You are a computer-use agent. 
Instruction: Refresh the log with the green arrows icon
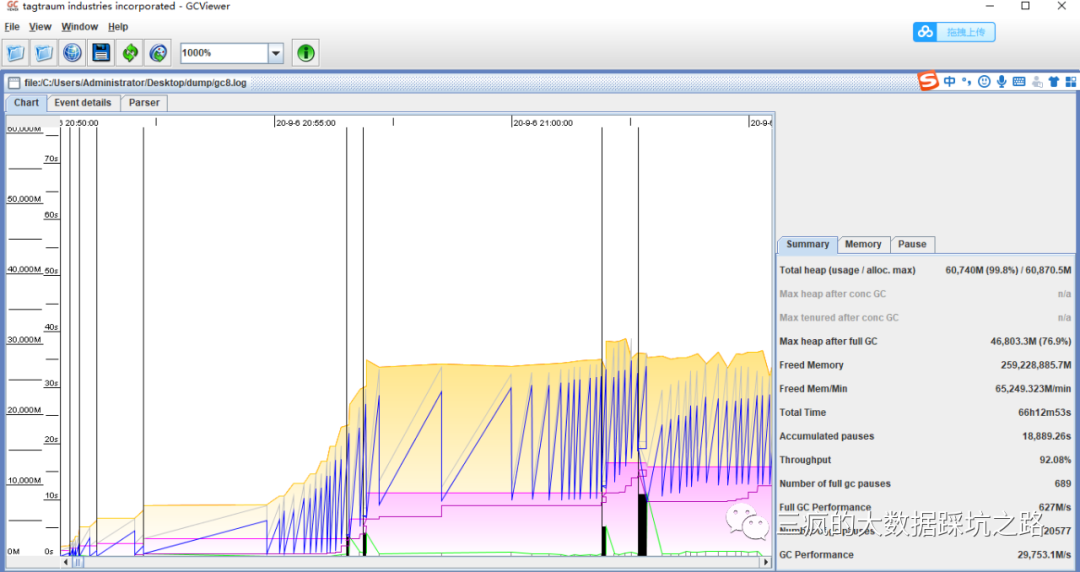129,52
